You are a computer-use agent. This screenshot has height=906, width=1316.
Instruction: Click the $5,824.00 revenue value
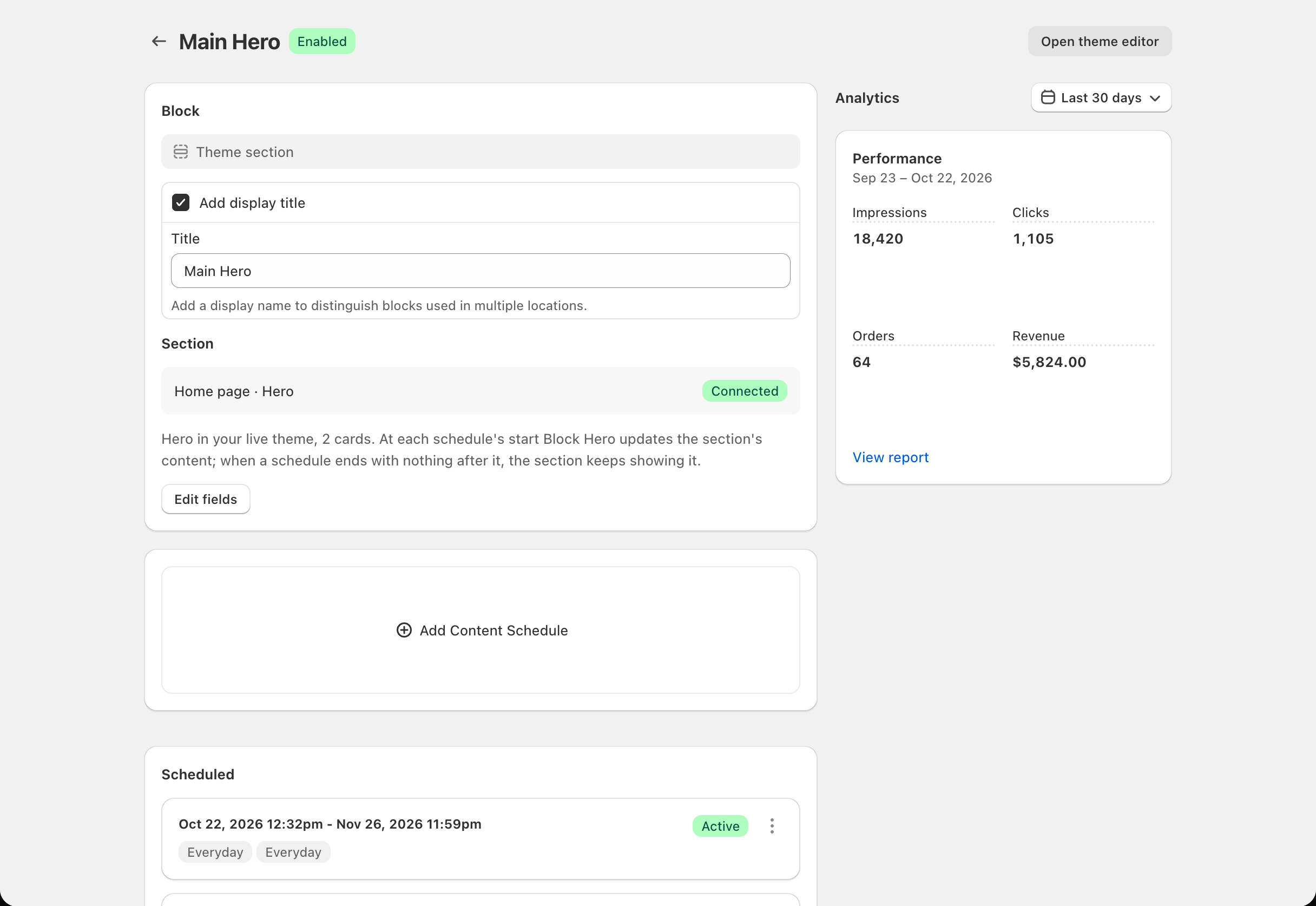click(x=1049, y=362)
